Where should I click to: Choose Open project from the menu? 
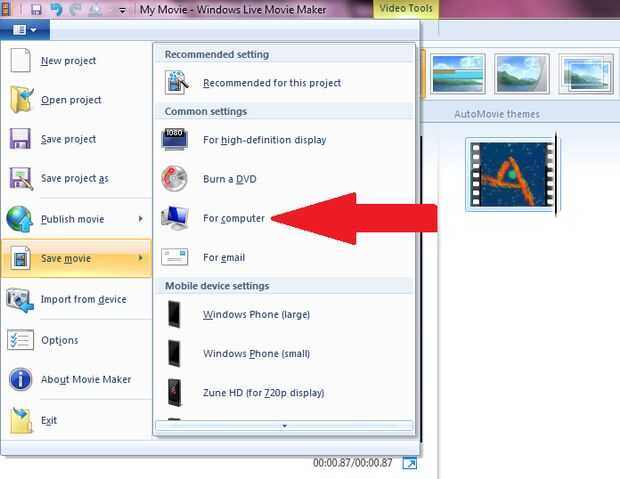pos(77,100)
